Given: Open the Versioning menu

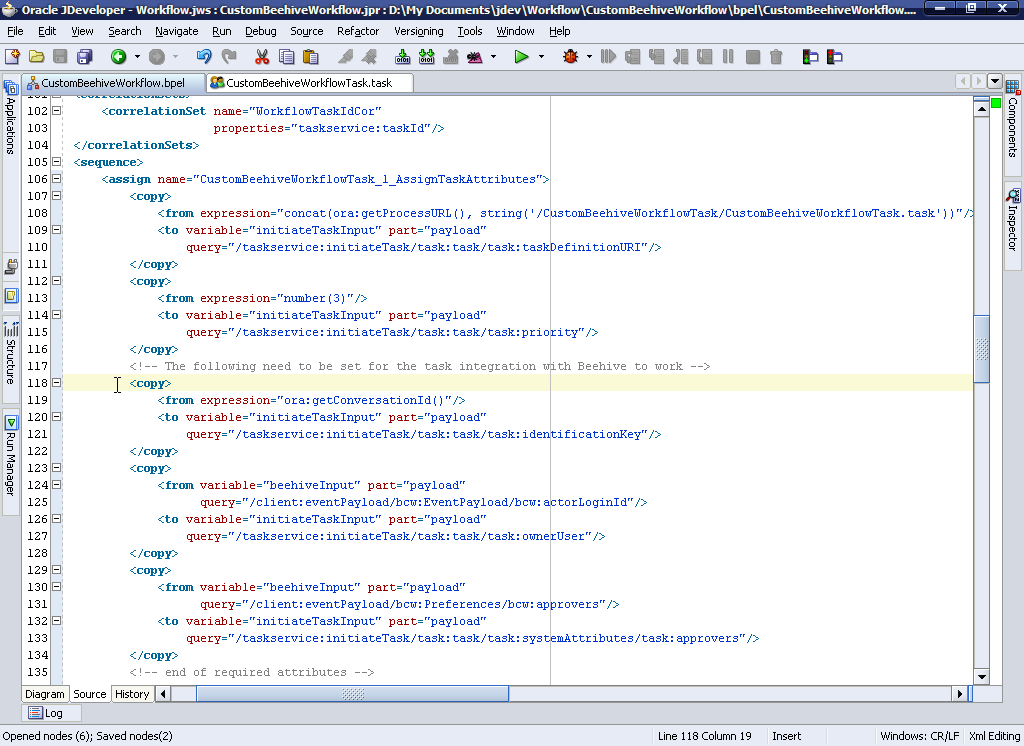Looking at the screenshot, I should 418,31.
